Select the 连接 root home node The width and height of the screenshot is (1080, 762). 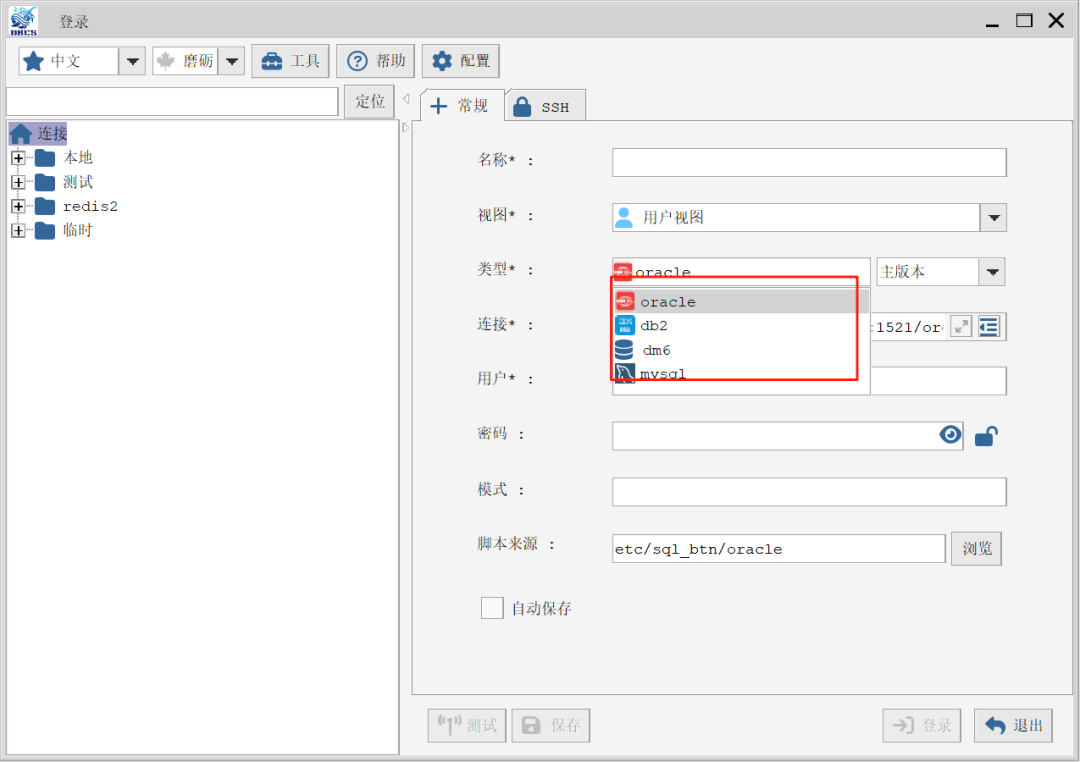point(39,133)
